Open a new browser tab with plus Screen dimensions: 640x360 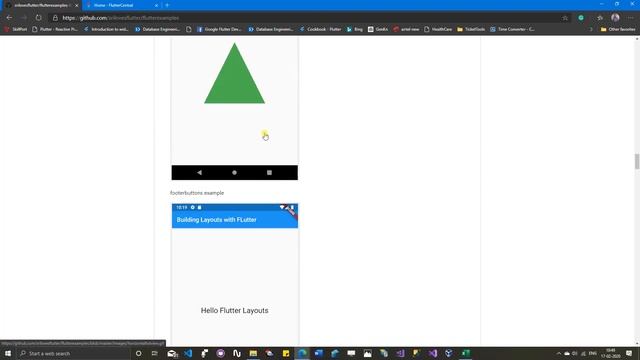point(167,5)
